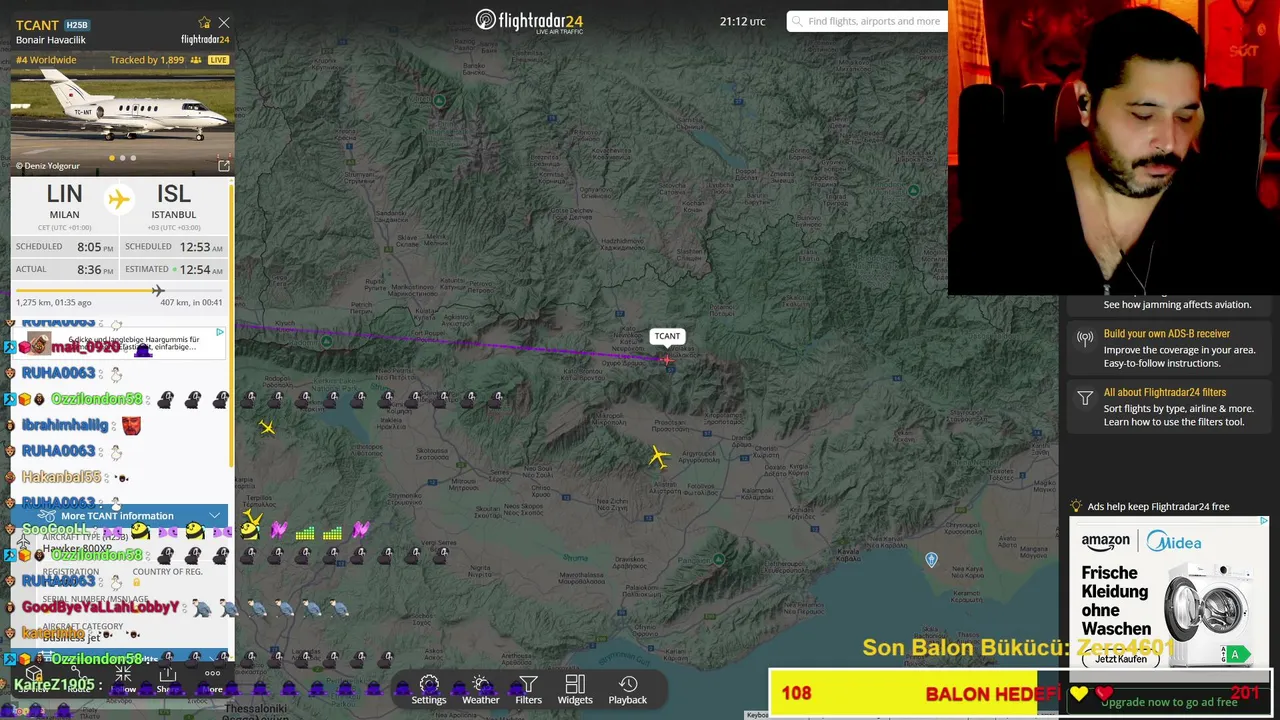Click the search magnifier icon
Image resolution: width=1280 pixels, height=720 pixels.
pyautogui.click(x=797, y=21)
